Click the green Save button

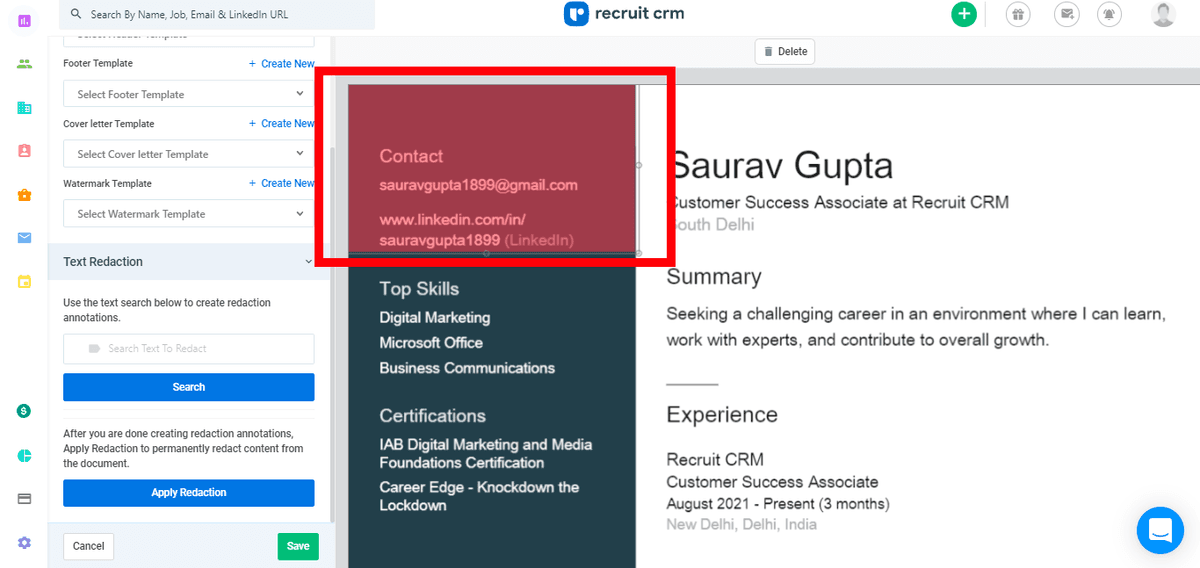tap(298, 546)
